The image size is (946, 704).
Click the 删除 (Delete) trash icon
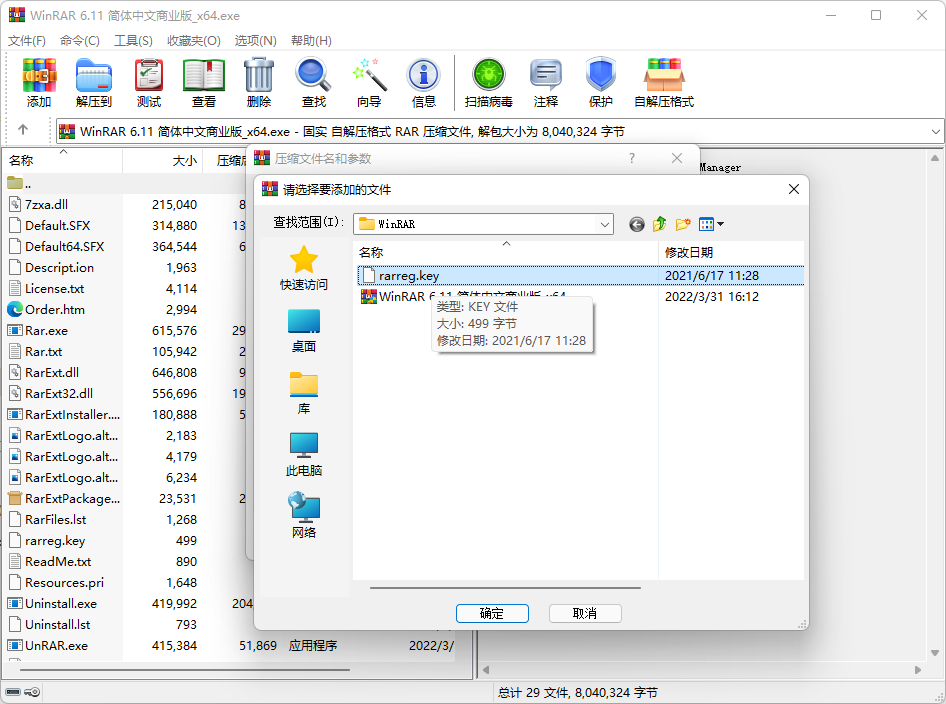point(258,82)
